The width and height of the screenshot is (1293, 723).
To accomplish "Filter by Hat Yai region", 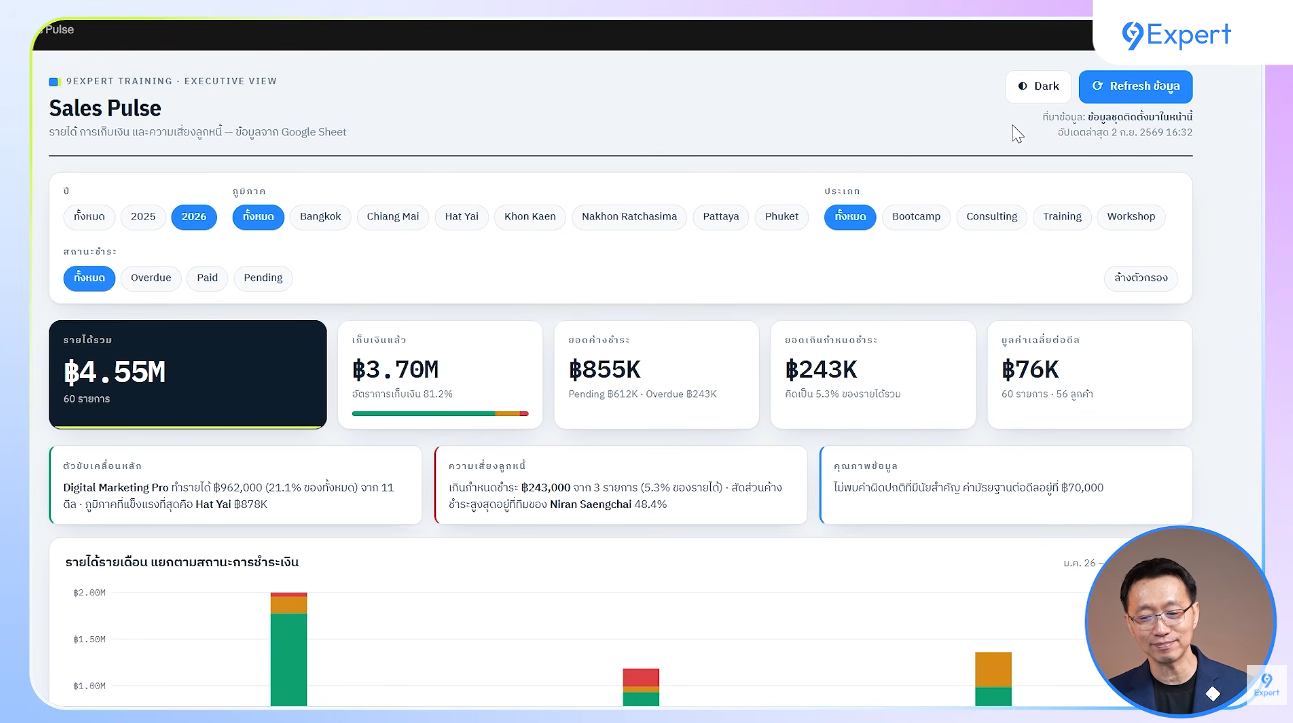I will (x=462, y=217).
